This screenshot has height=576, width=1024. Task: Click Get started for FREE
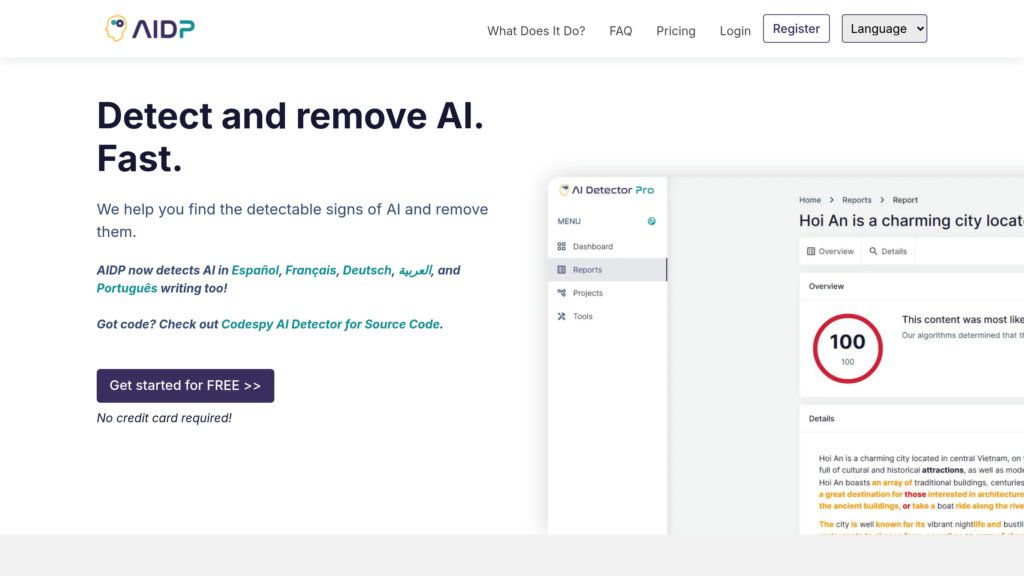click(x=185, y=385)
